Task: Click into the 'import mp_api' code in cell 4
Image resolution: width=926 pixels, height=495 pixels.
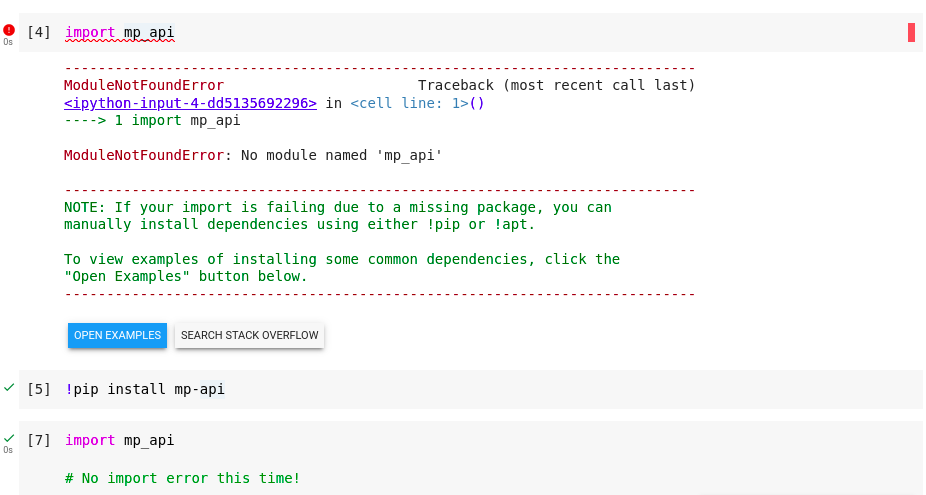Action: (x=120, y=32)
